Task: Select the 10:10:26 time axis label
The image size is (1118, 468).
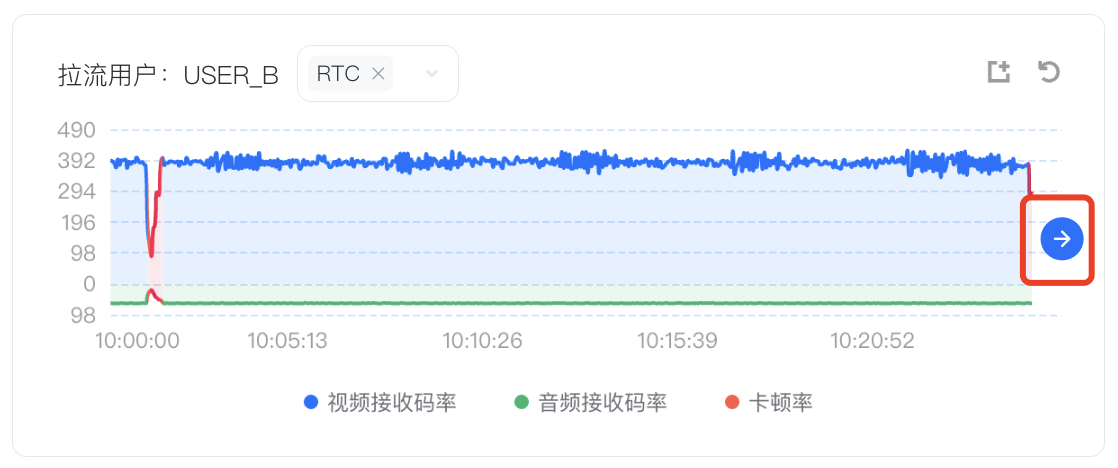Action: tap(483, 341)
